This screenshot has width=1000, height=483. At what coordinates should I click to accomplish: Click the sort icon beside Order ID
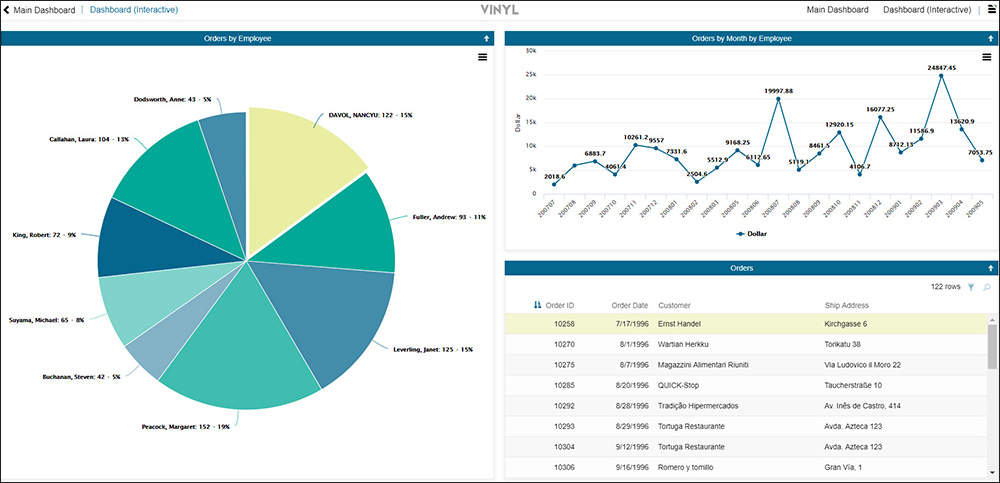pos(538,305)
